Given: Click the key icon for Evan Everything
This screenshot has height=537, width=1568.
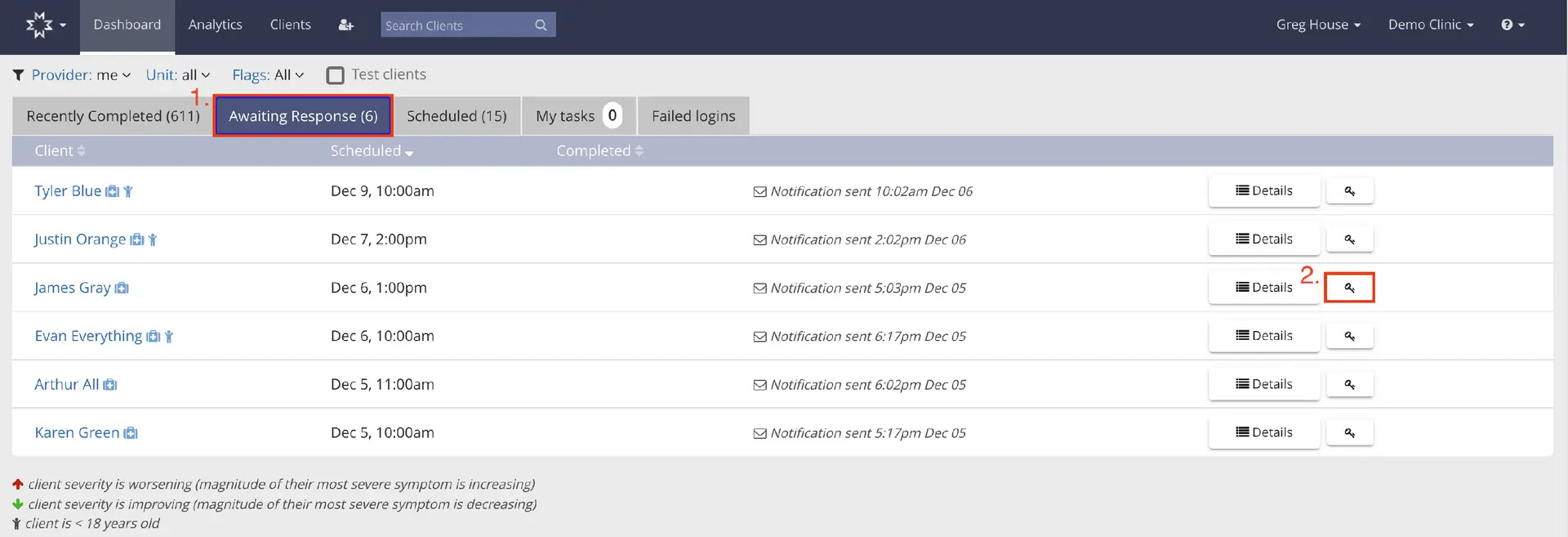Looking at the screenshot, I should 1349,336.
